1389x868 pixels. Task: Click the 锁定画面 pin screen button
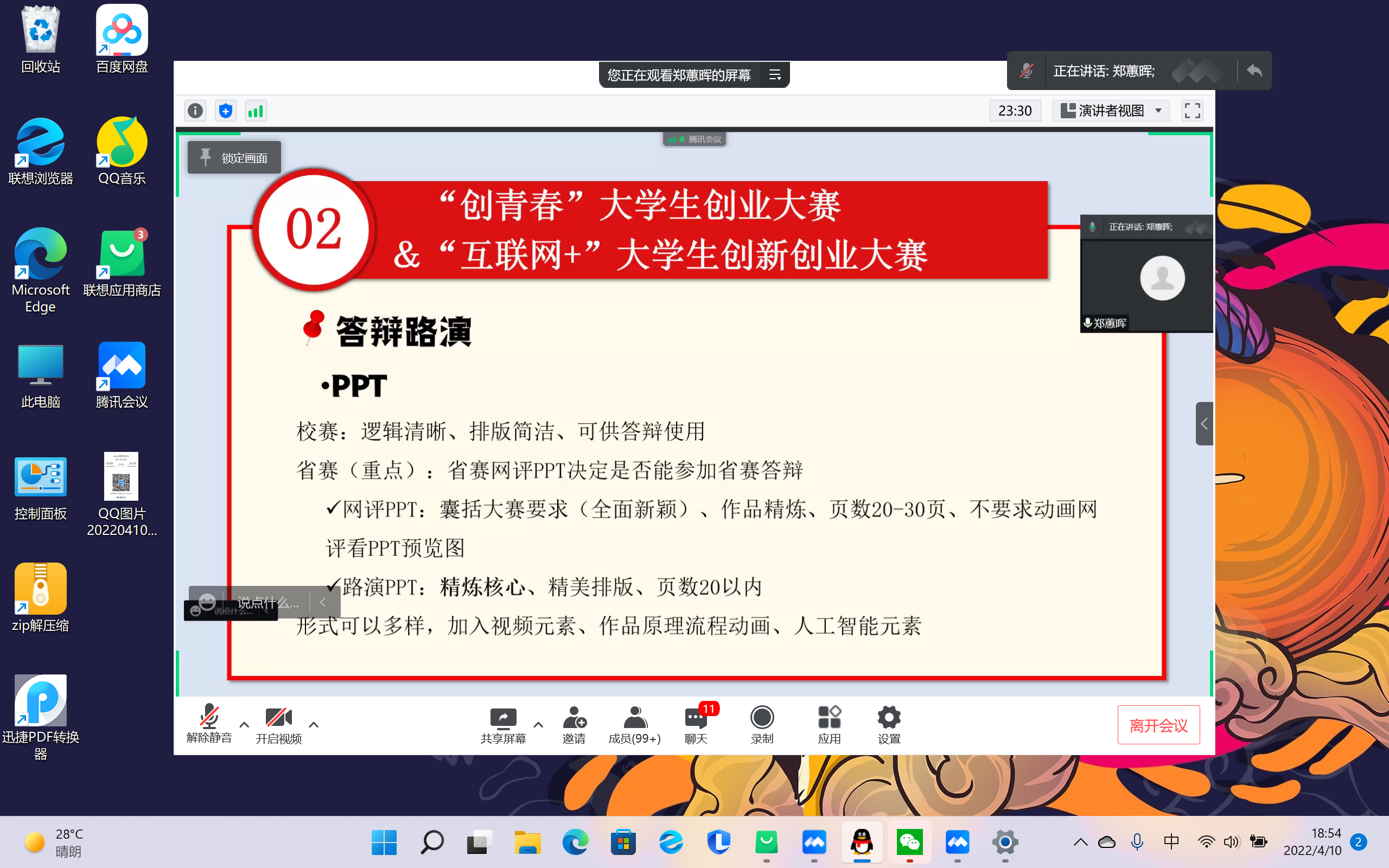coord(234,157)
